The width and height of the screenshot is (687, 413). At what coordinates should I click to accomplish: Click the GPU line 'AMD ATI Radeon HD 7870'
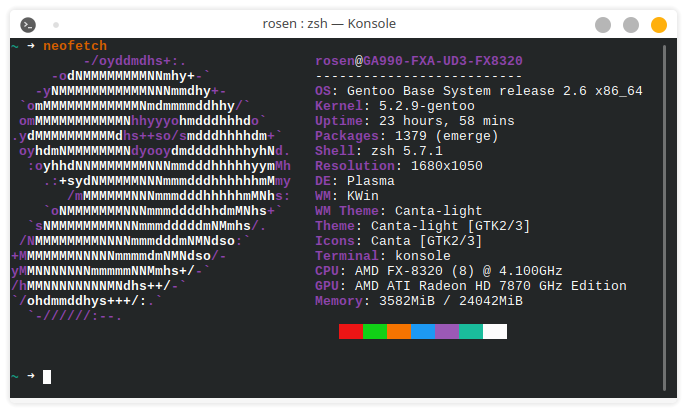pos(471,286)
